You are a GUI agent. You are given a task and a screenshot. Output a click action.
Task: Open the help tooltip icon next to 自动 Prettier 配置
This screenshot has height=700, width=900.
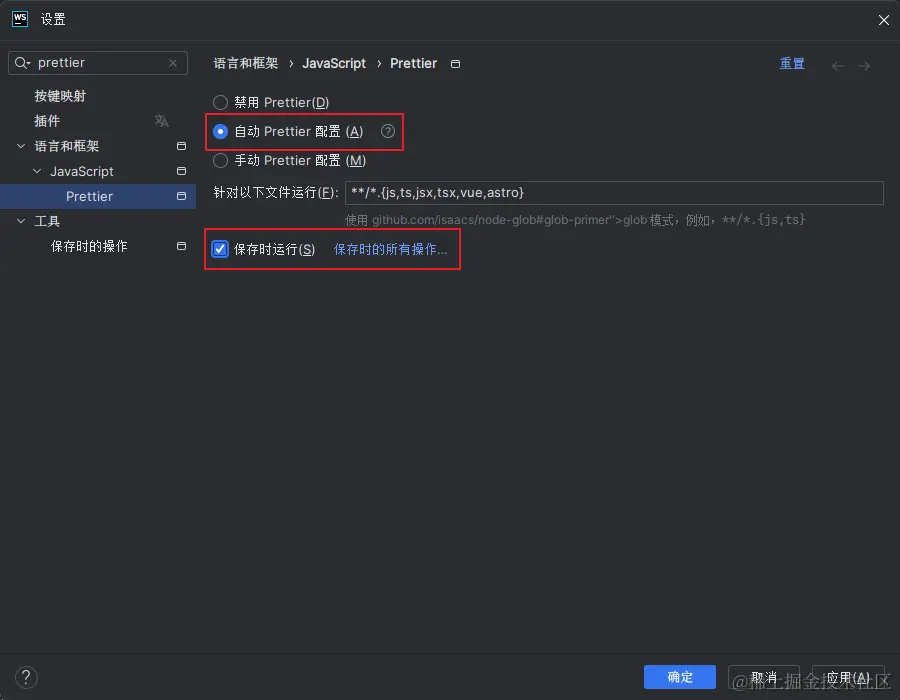click(388, 131)
